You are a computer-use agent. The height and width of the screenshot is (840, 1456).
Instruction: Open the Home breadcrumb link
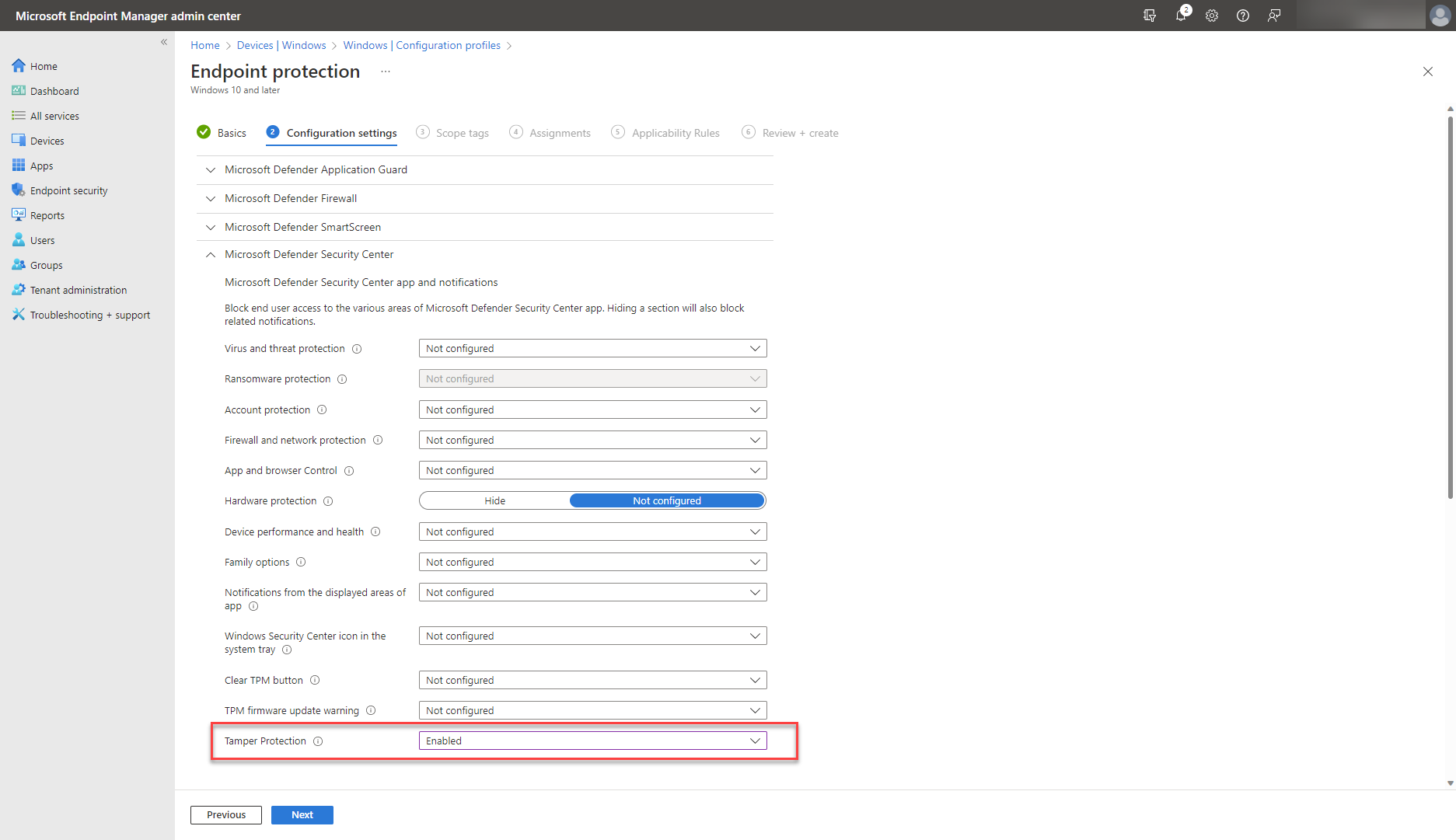205,45
